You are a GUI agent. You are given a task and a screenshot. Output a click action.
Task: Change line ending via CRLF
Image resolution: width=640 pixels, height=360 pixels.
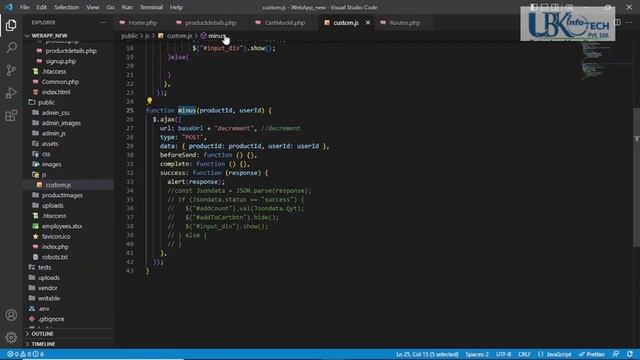tap(524, 354)
